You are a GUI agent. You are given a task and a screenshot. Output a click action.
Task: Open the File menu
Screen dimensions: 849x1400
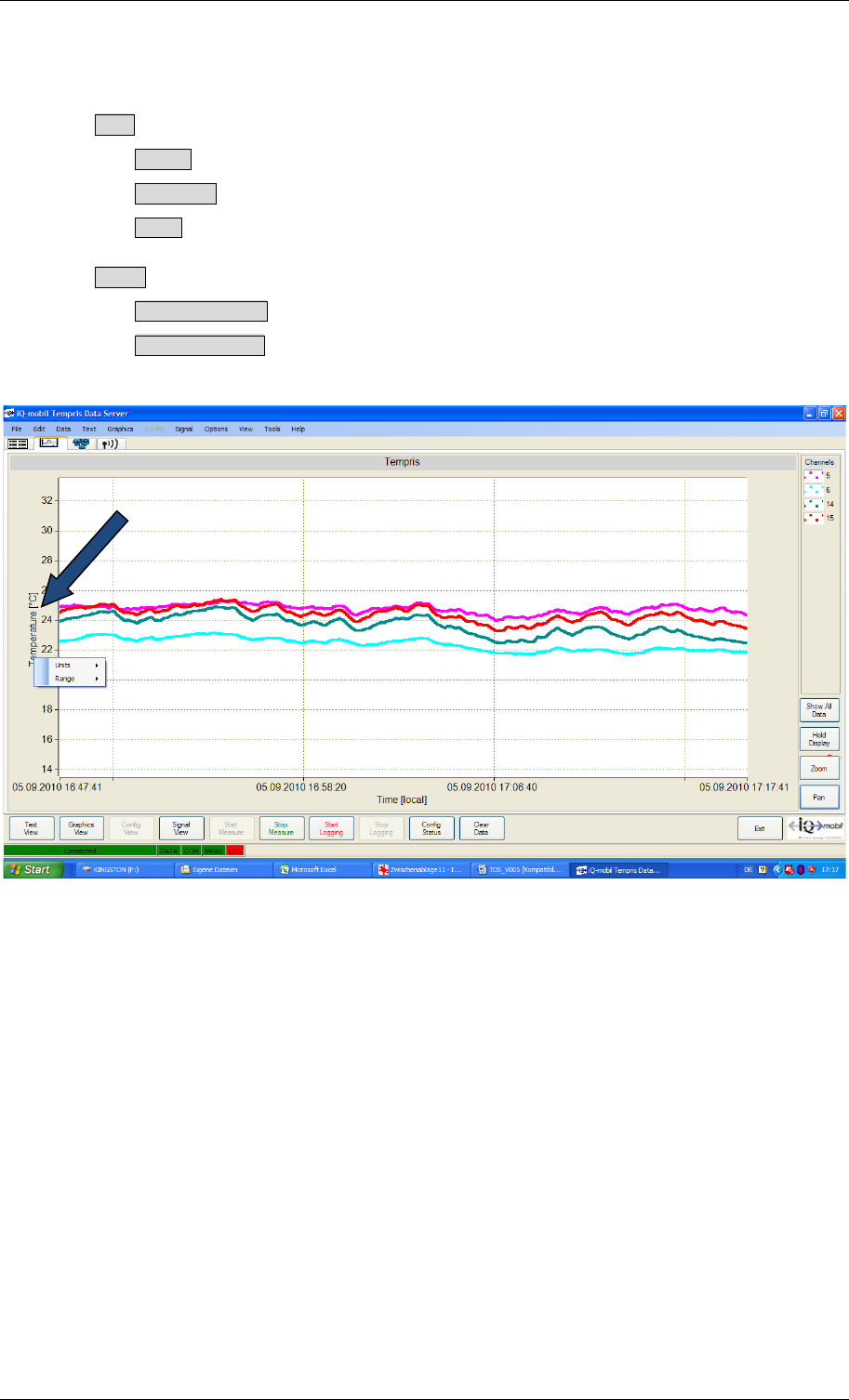[x=17, y=429]
